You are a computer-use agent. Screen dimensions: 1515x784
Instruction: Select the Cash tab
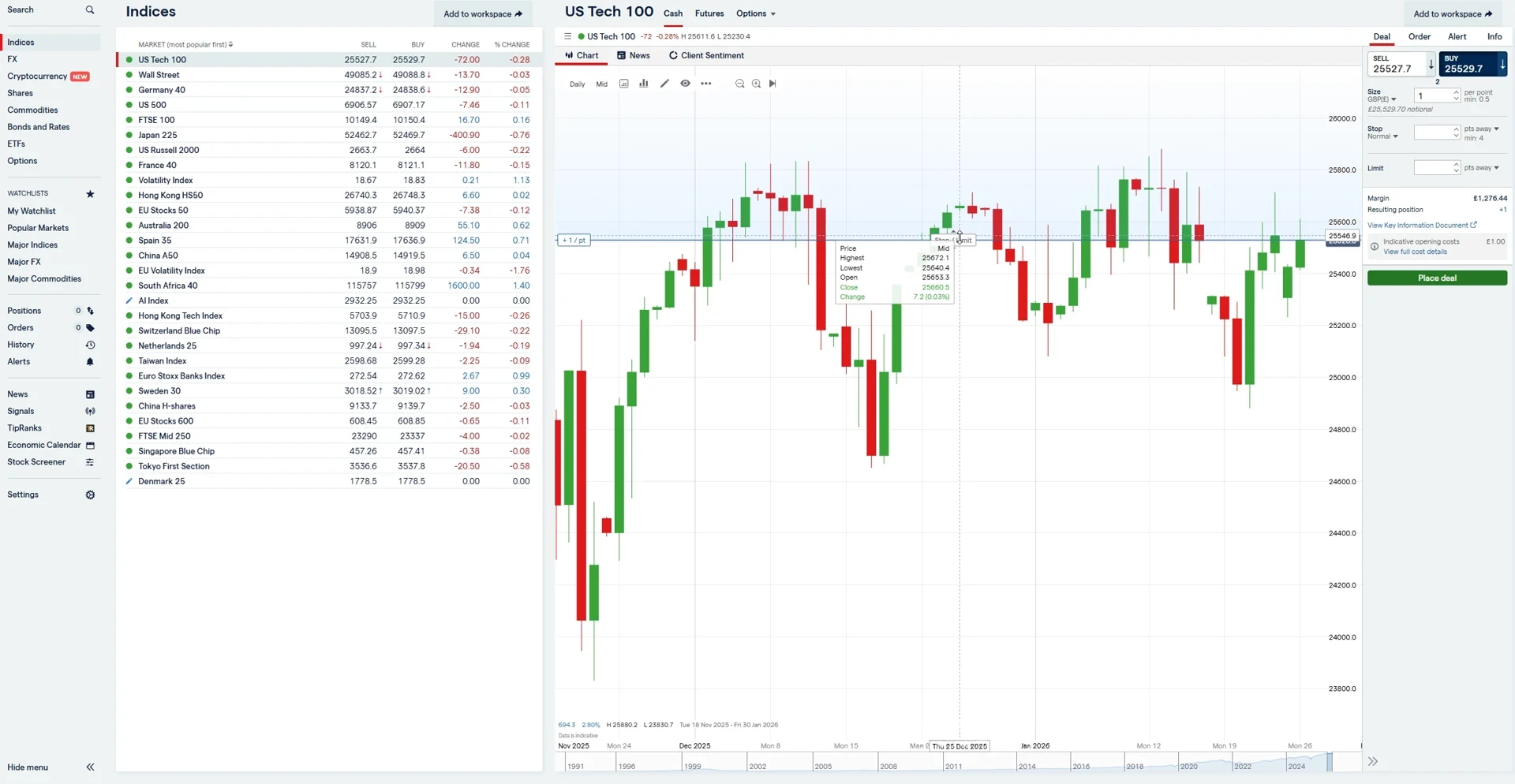(x=673, y=13)
